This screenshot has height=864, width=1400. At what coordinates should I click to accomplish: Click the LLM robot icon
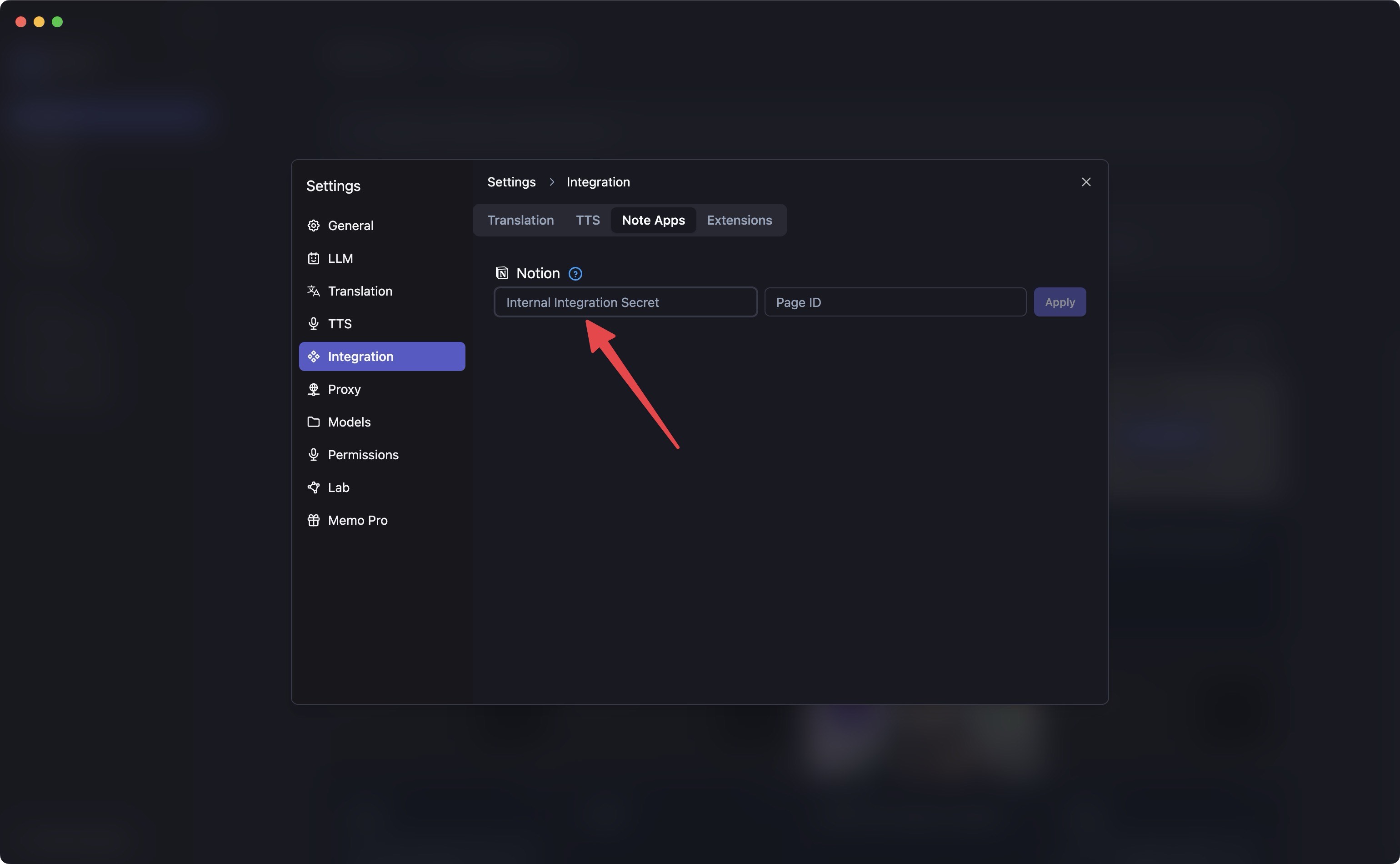pyautogui.click(x=313, y=258)
